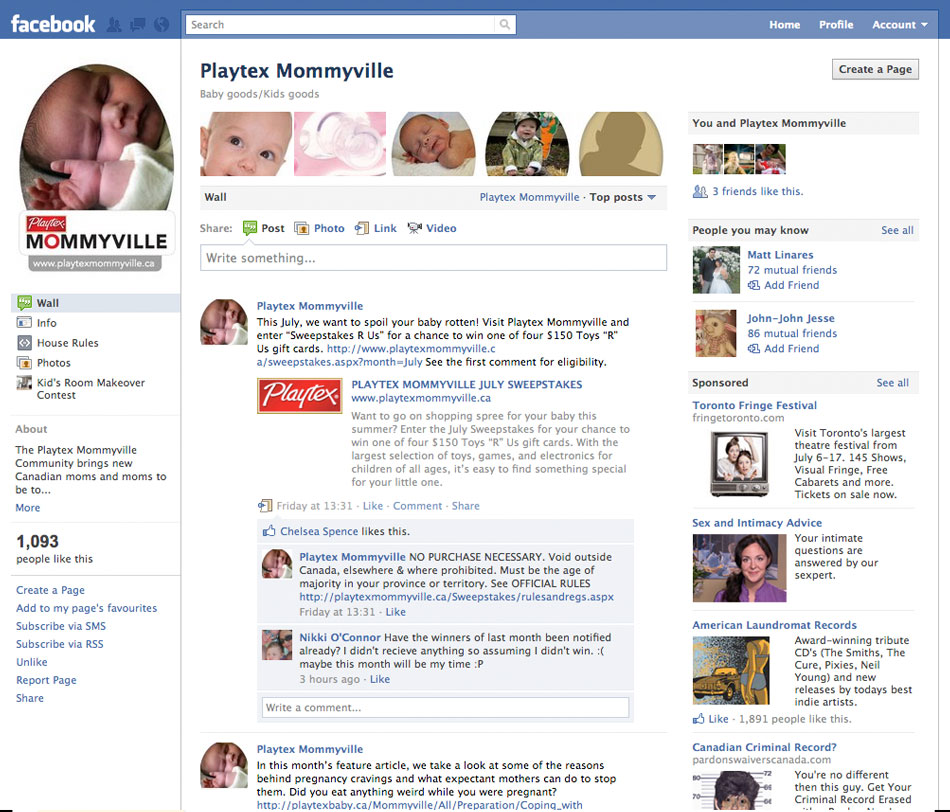Open PLAYTEX MOMMYVILLE JULY SWEEPSTAKES link title

point(467,384)
